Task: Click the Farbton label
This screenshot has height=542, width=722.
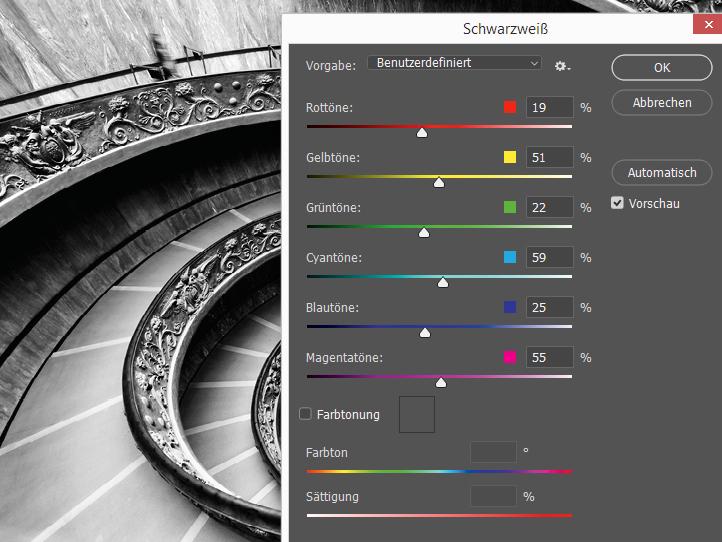Action: (x=327, y=452)
